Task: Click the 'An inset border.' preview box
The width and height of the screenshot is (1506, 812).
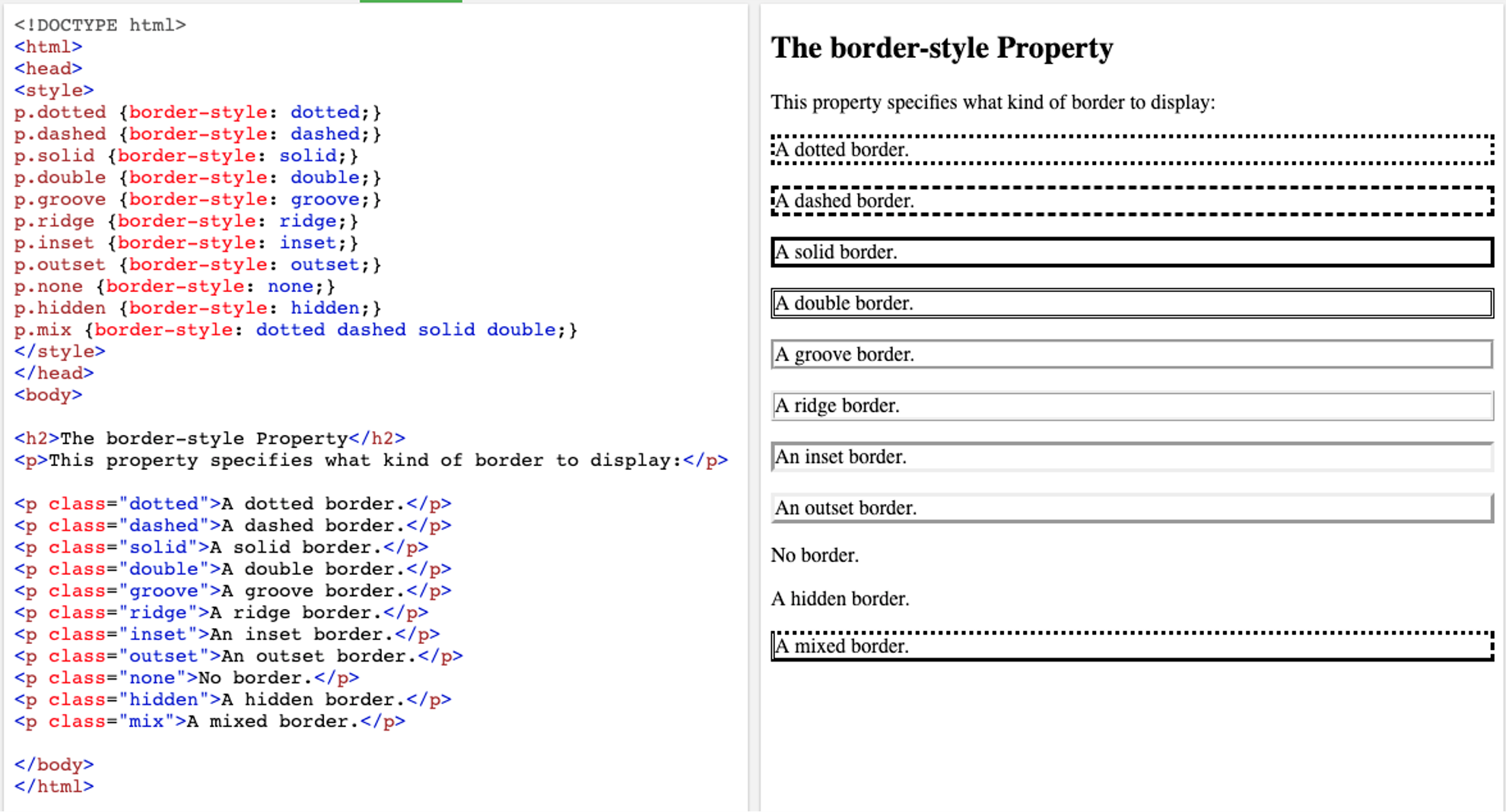Action: click(x=1133, y=457)
